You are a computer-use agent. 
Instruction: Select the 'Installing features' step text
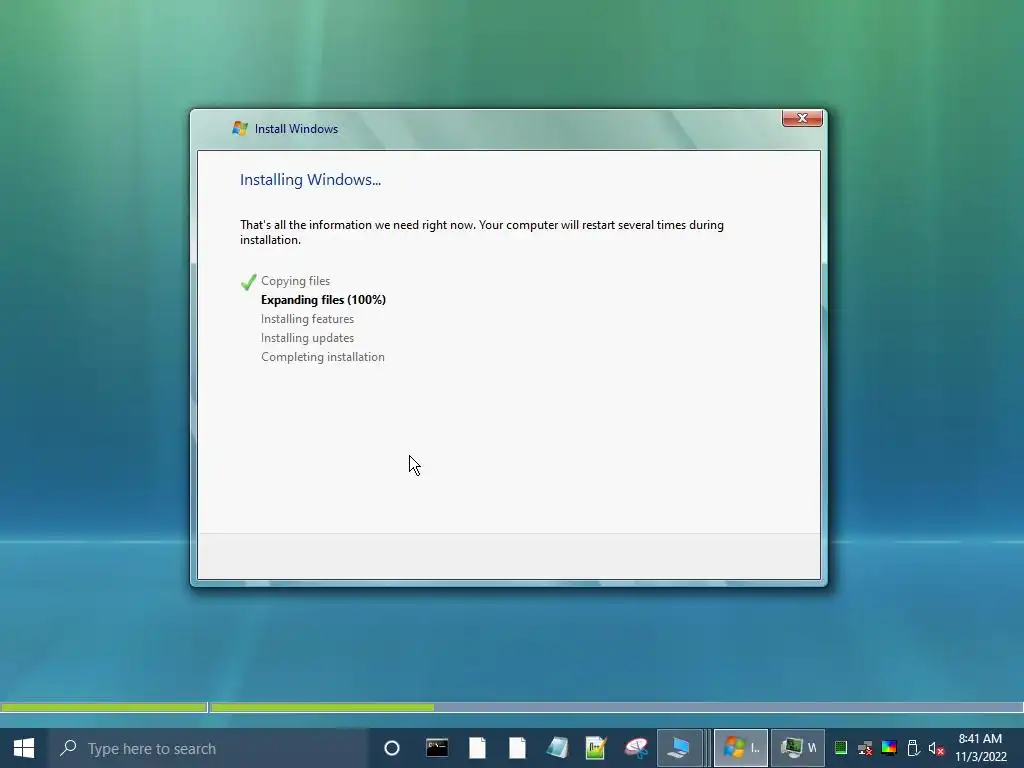[x=308, y=319]
